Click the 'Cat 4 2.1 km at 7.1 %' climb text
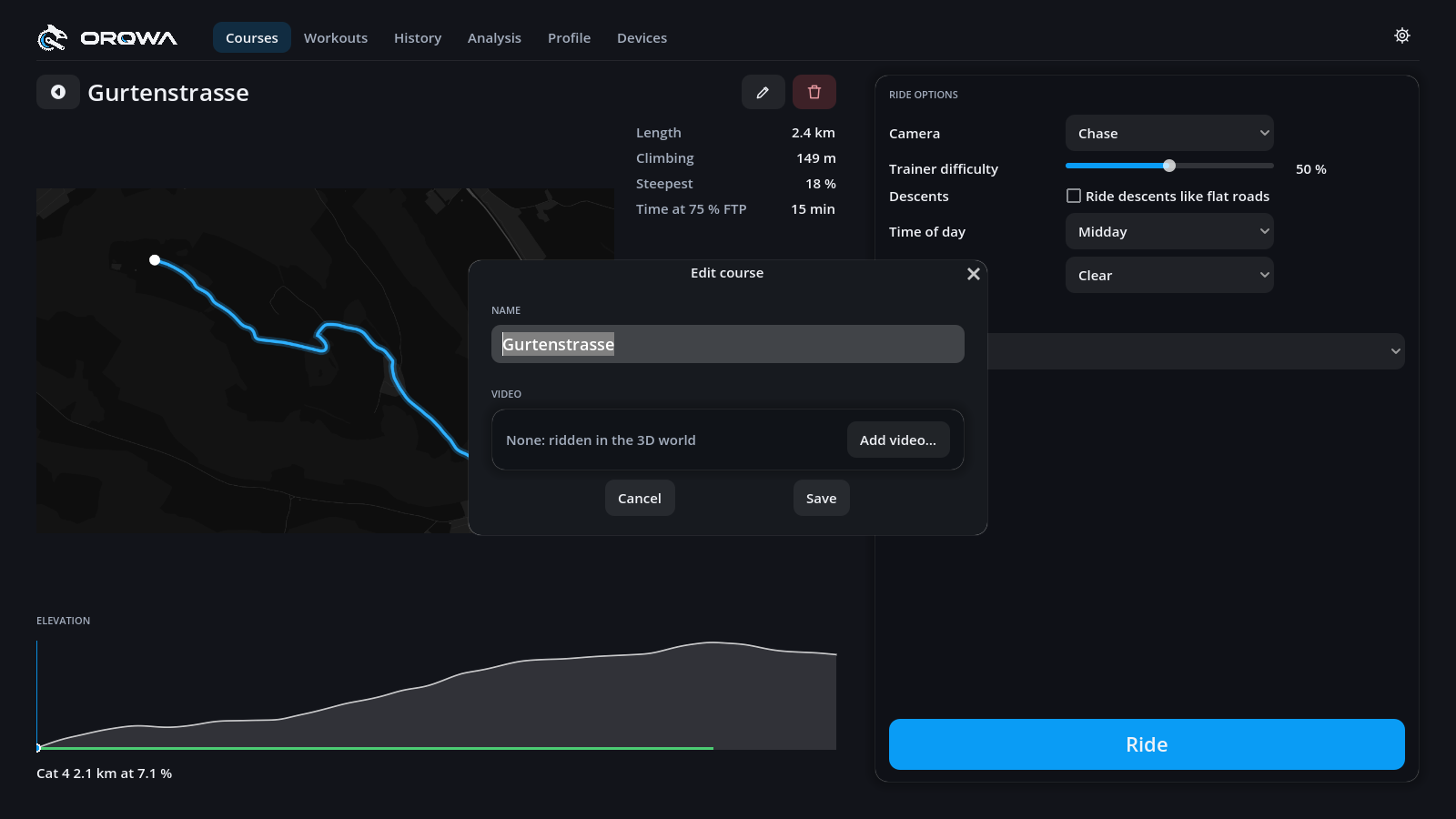This screenshot has height=819, width=1456. 104,773
